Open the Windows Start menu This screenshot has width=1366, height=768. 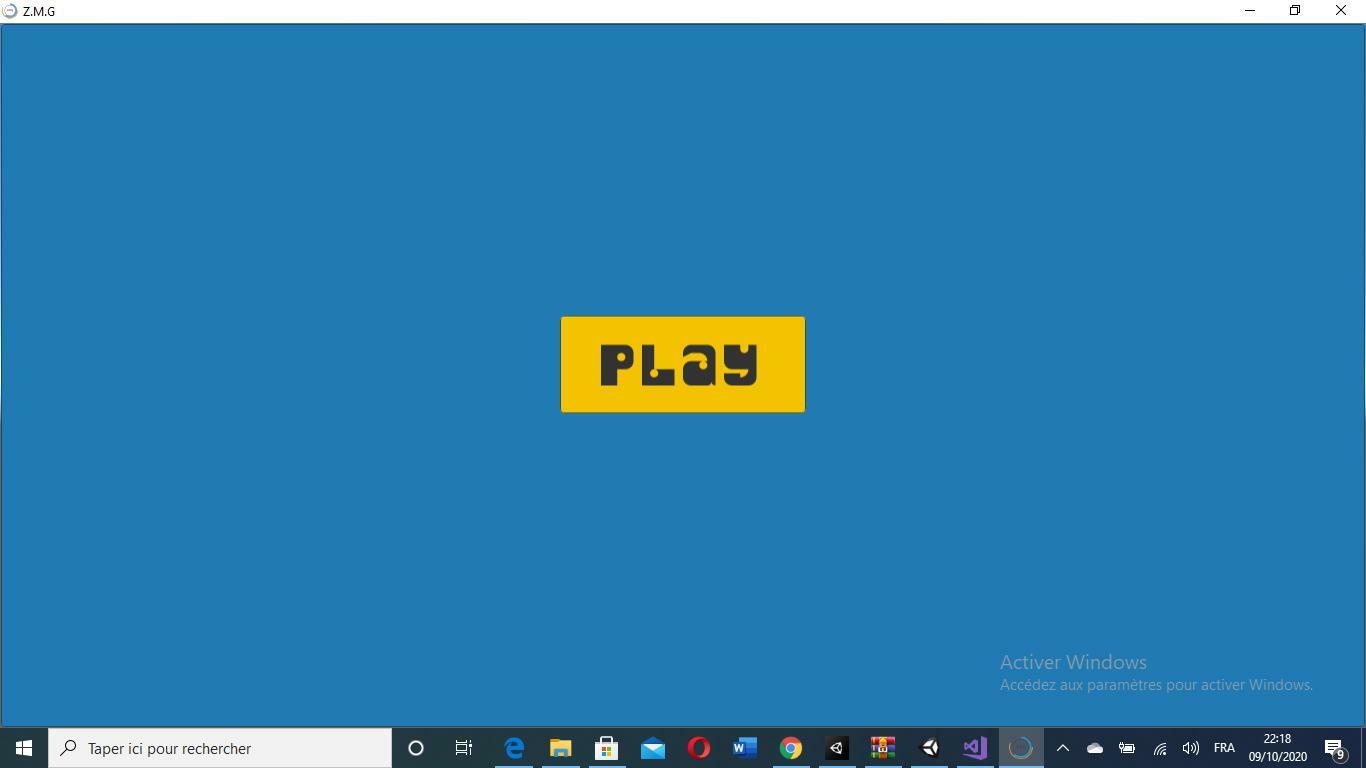click(24, 748)
